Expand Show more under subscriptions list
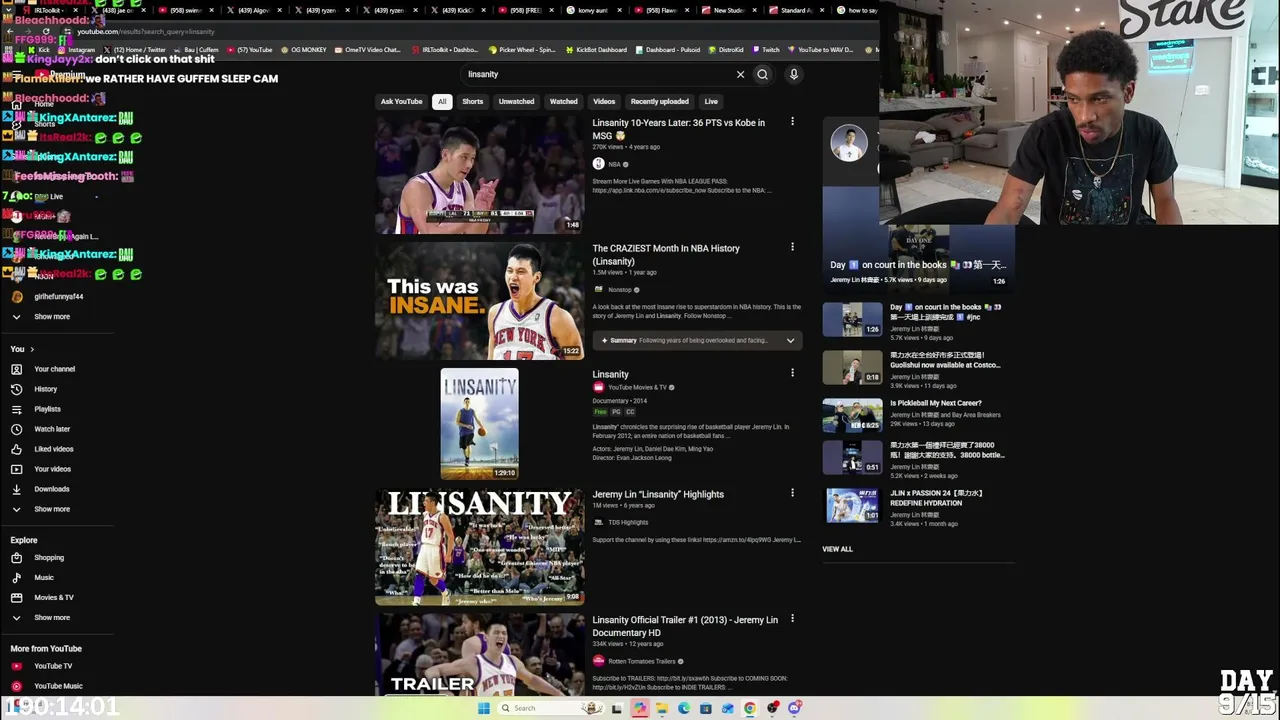Viewport: 1280px width, 720px height. 41,317
